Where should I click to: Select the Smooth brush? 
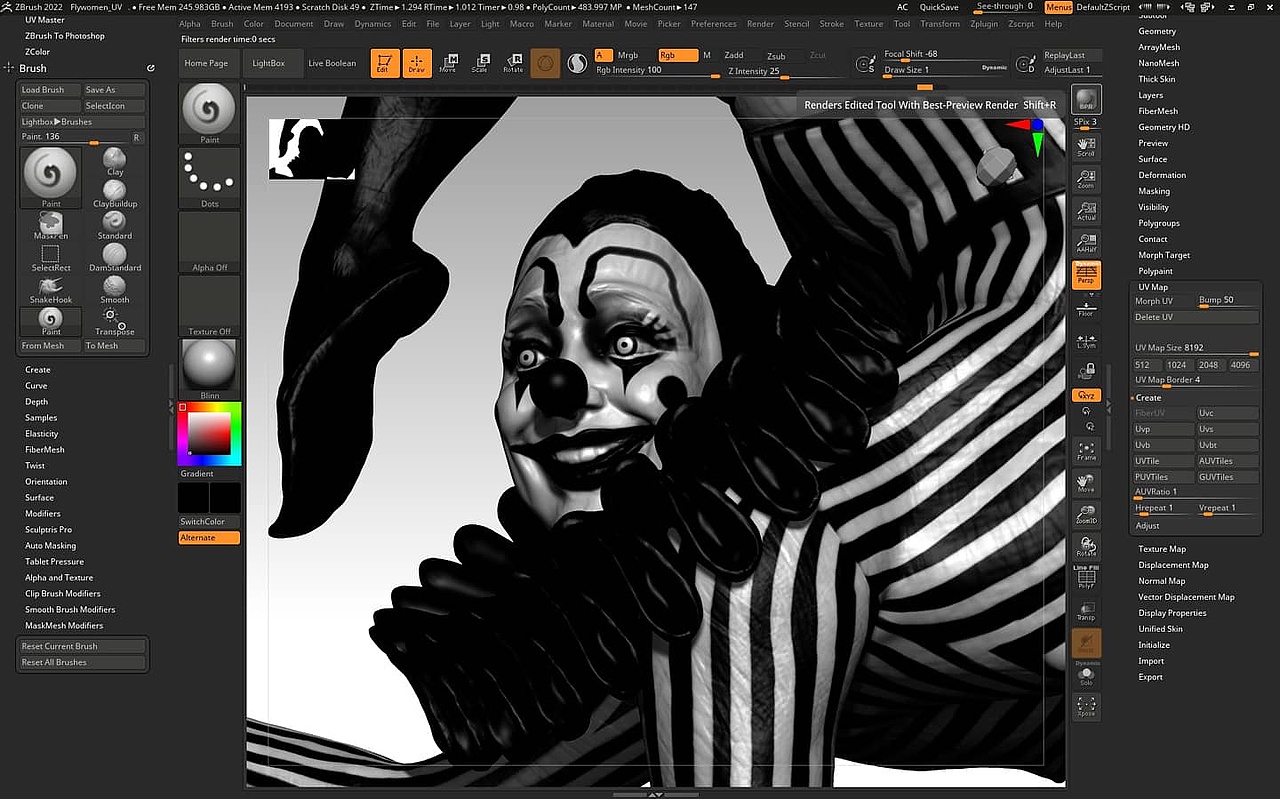click(x=115, y=290)
